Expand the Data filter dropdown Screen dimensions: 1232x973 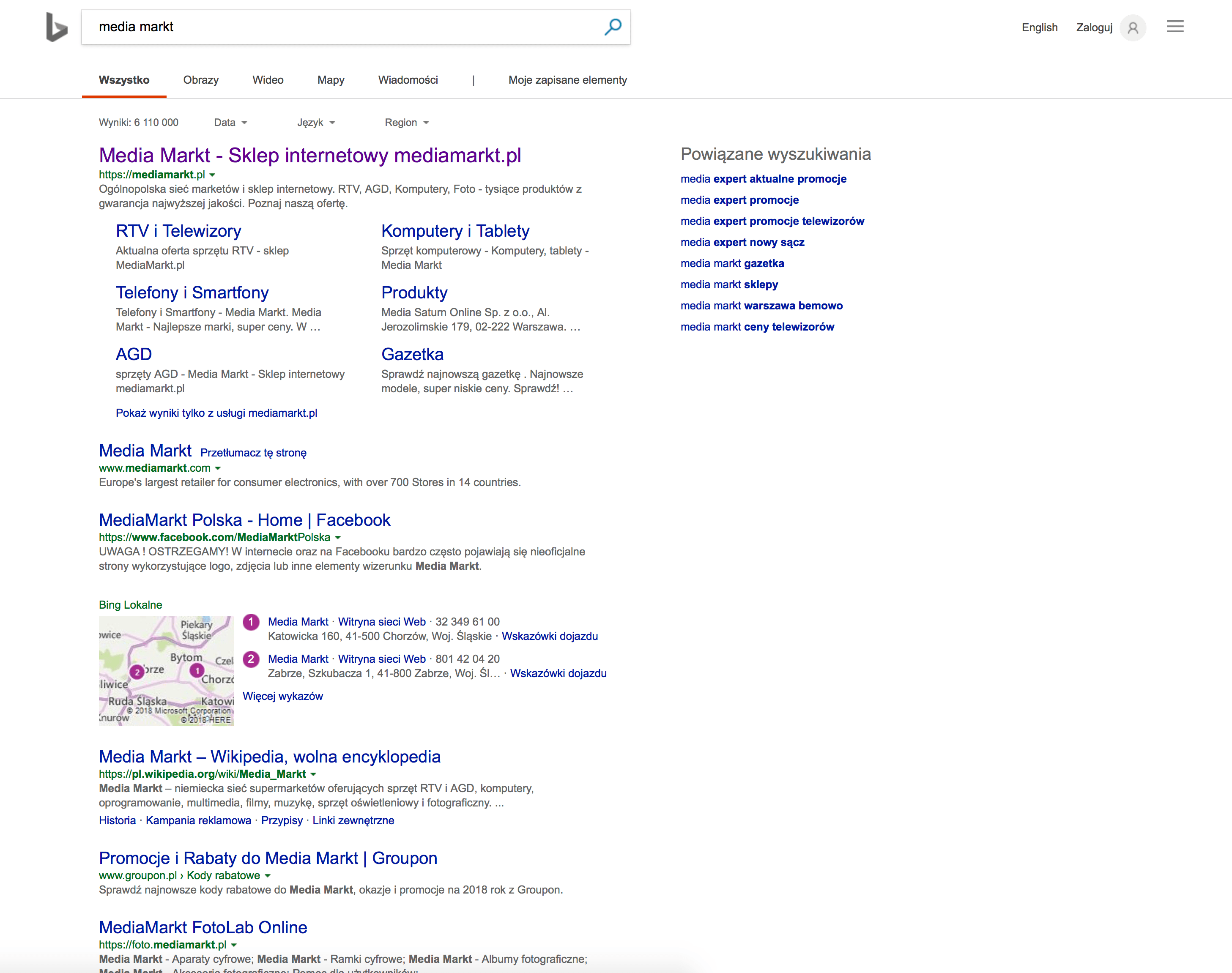point(231,123)
